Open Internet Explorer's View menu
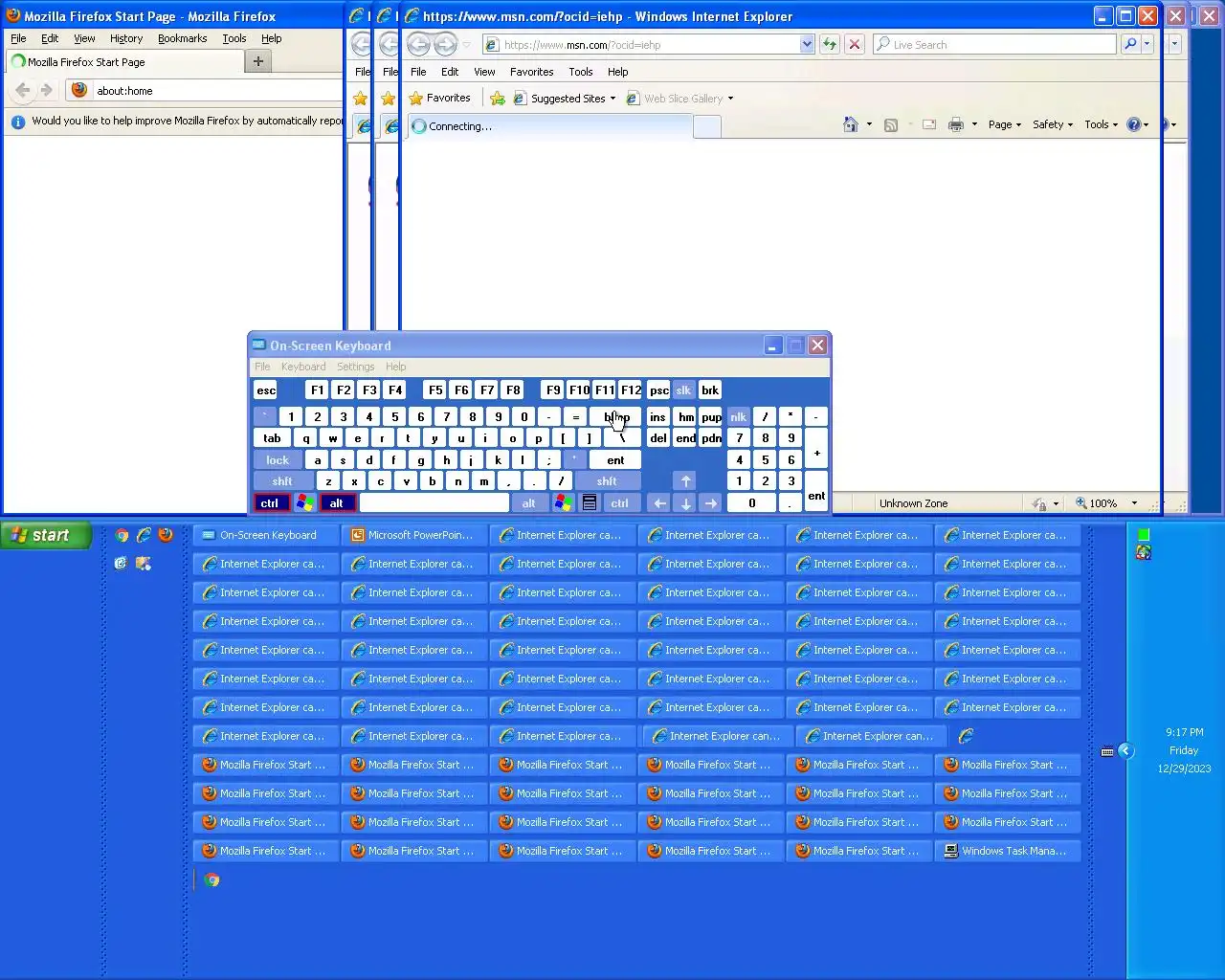 pos(484,72)
